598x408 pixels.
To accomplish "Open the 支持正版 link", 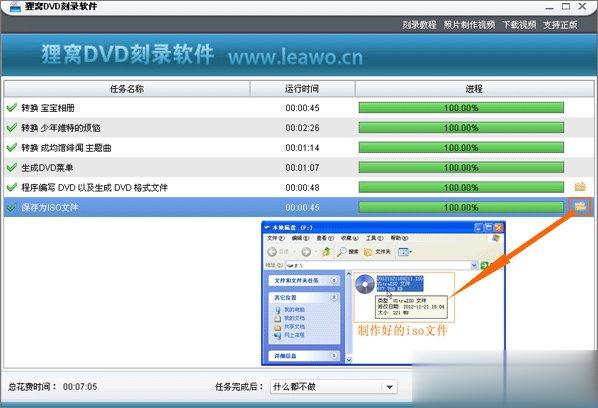I will click(x=560, y=25).
